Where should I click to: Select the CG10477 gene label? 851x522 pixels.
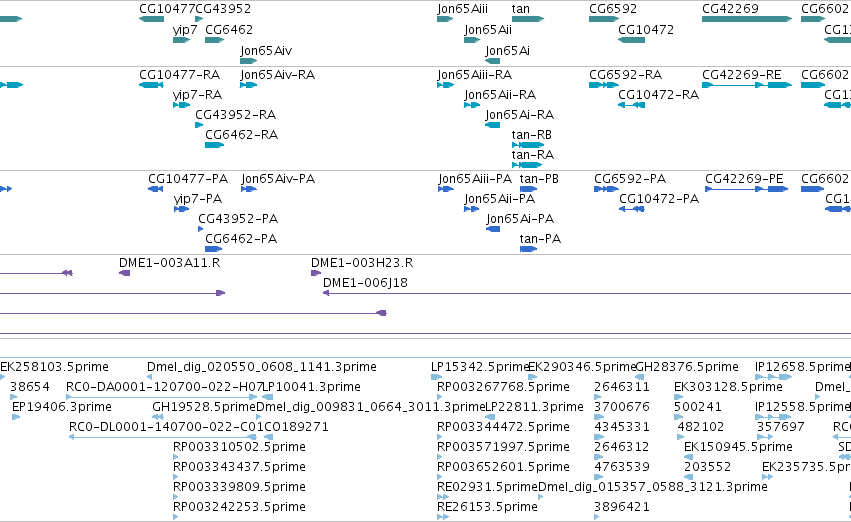(x=167, y=9)
